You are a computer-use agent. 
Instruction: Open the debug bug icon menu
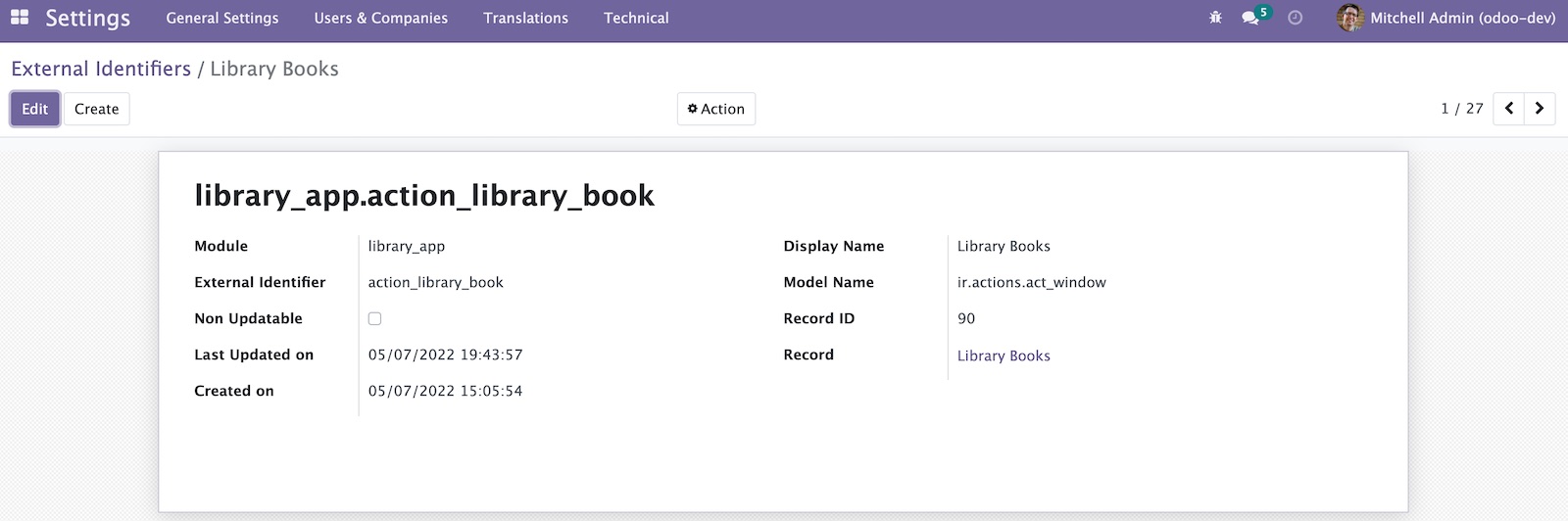point(1215,18)
